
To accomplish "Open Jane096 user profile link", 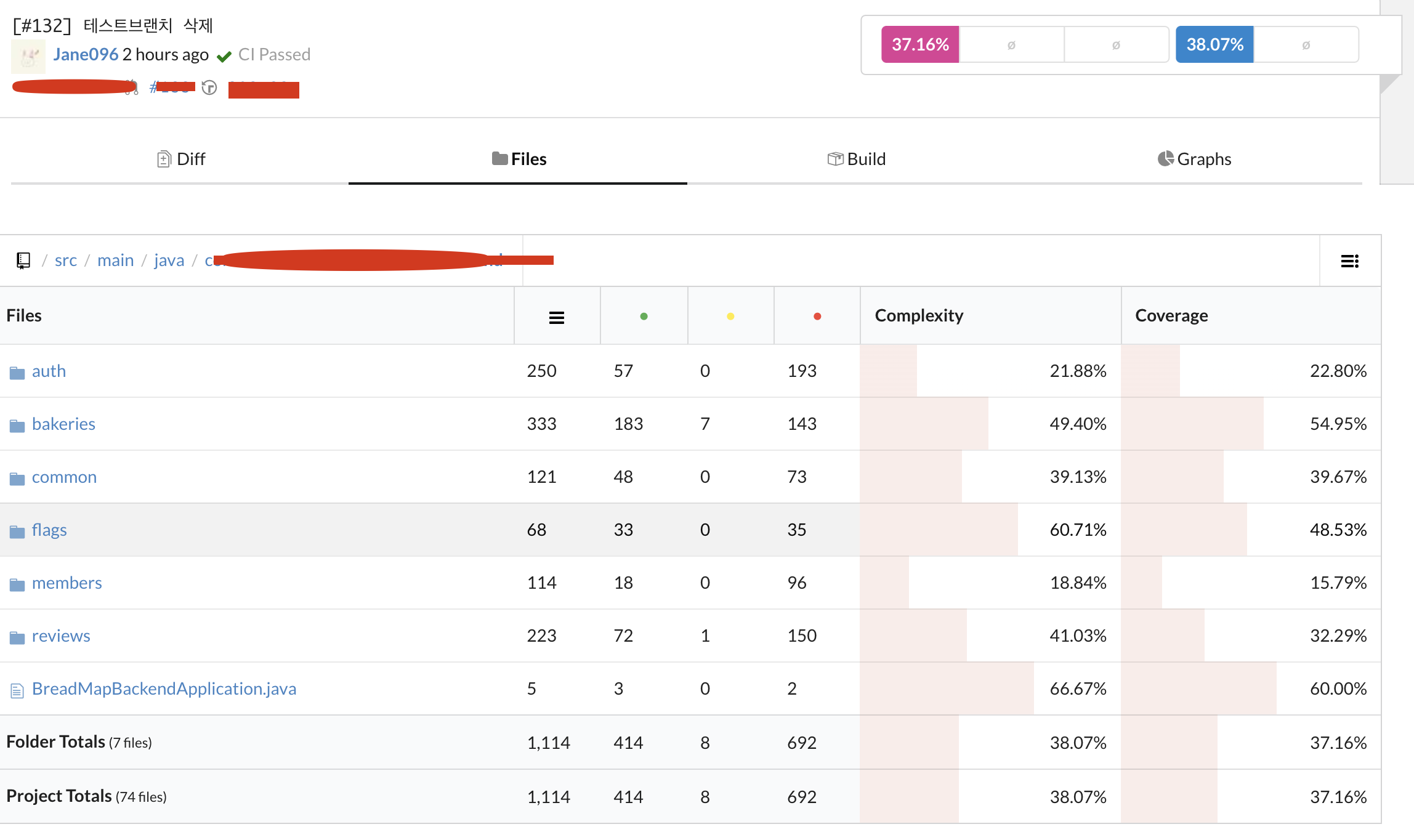I will [x=86, y=54].
